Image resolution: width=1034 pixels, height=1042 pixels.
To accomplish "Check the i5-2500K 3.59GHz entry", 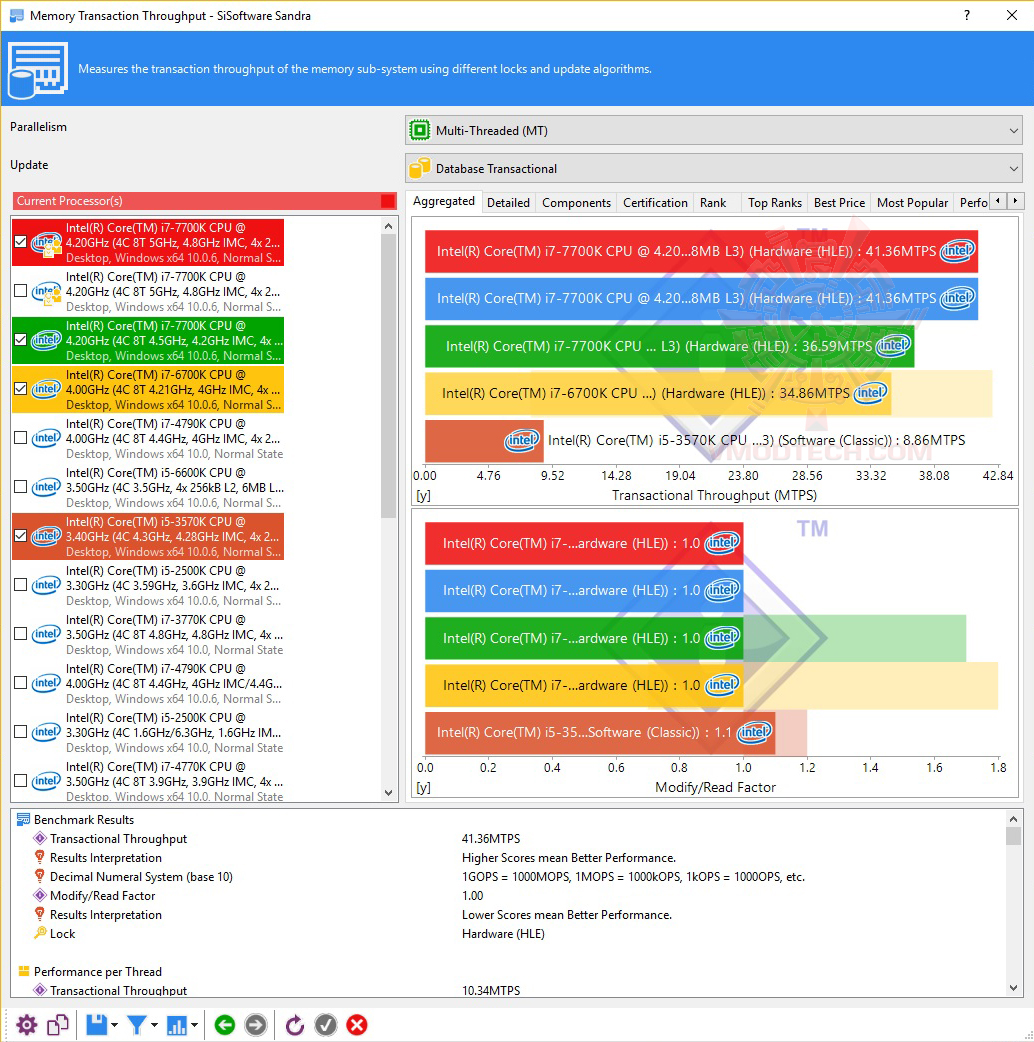I will (x=21, y=585).
